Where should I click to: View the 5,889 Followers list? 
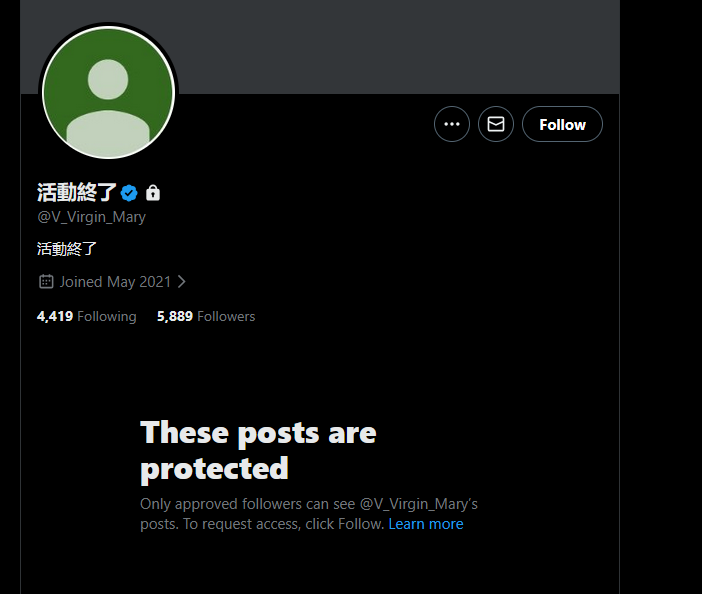[x=206, y=316]
